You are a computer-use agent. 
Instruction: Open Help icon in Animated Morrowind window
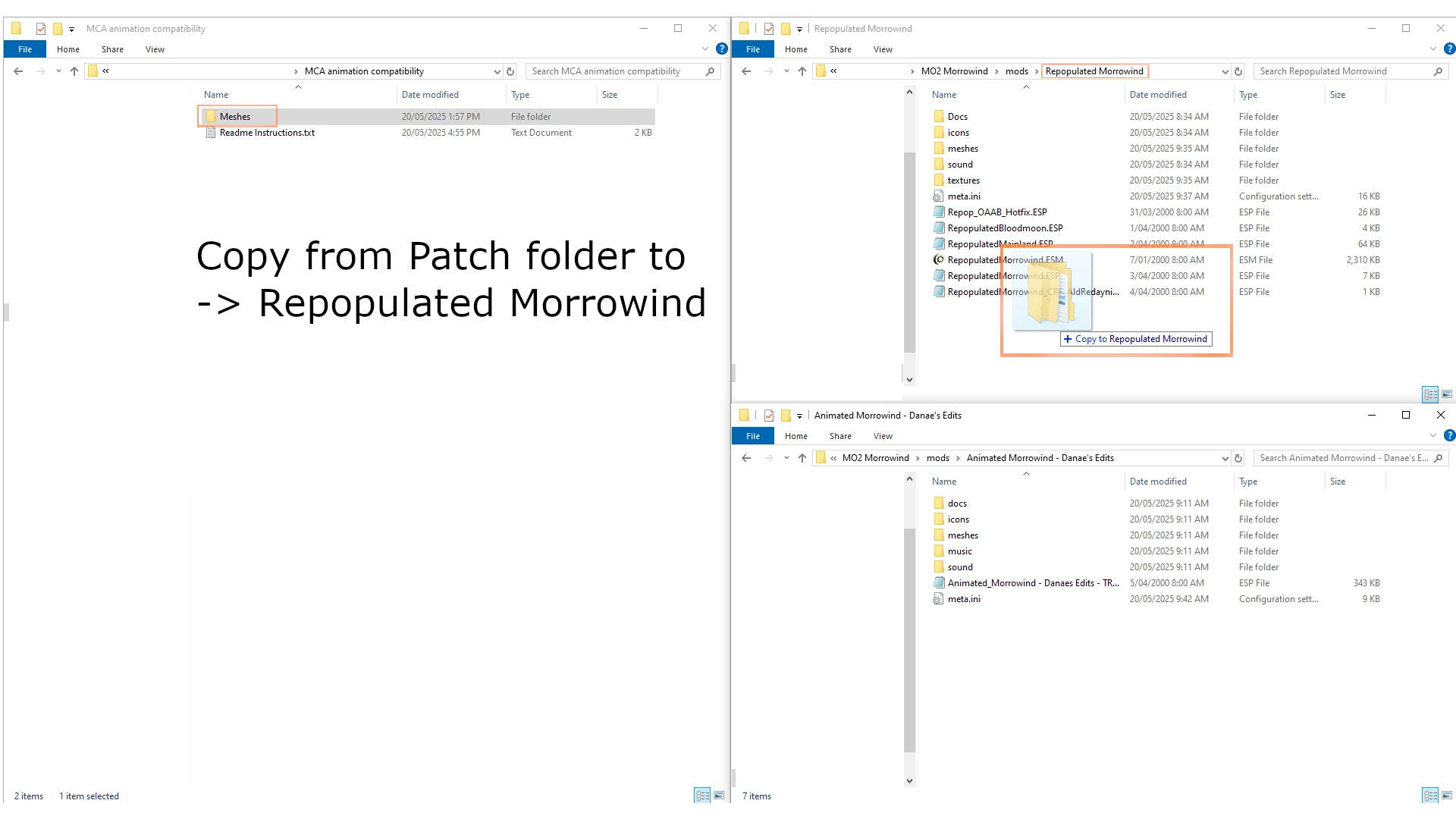pyautogui.click(x=1450, y=435)
